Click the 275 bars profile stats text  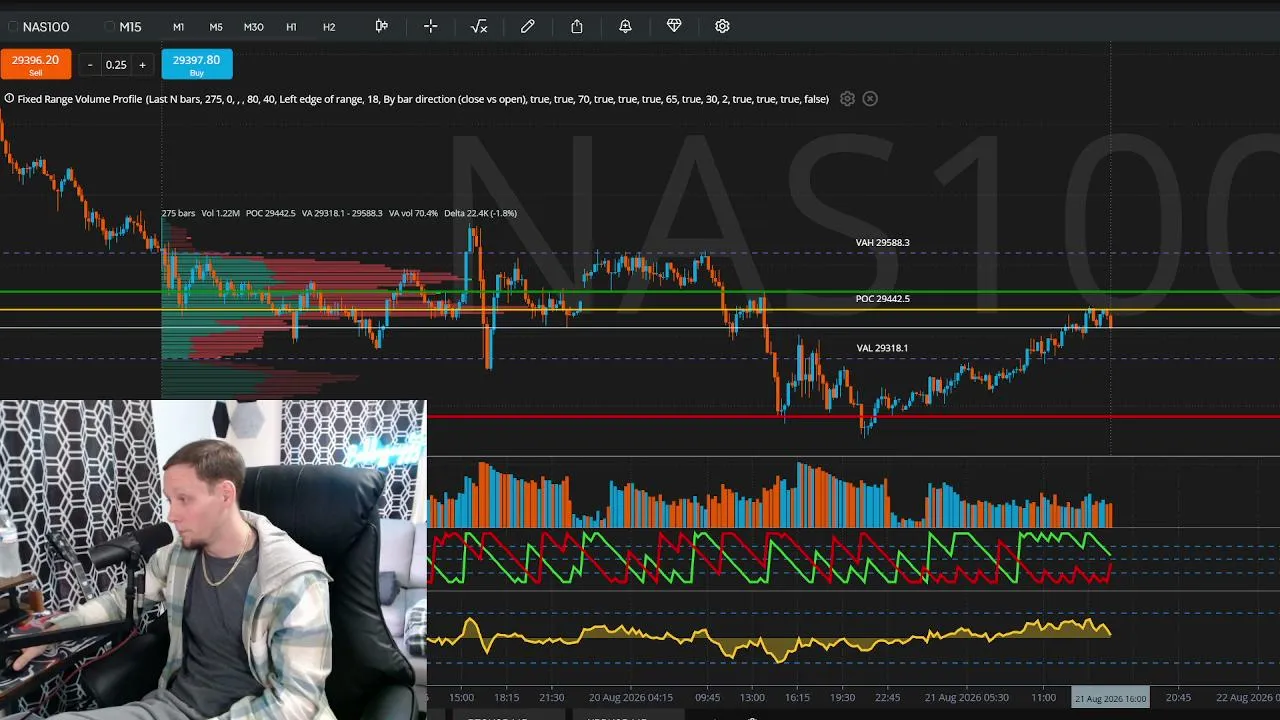tap(339, 213)
